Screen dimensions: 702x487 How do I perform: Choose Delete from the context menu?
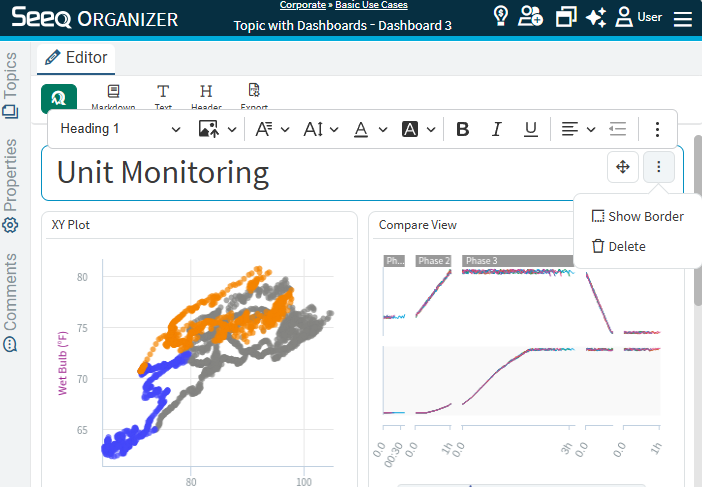[618, 246]
